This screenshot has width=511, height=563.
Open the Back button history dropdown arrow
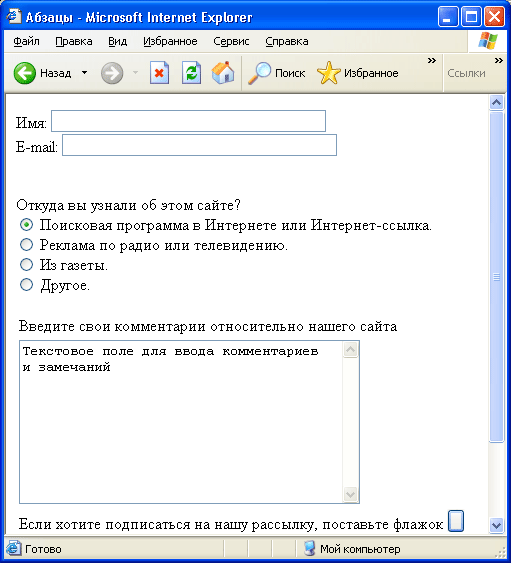(x=84, y=73)
